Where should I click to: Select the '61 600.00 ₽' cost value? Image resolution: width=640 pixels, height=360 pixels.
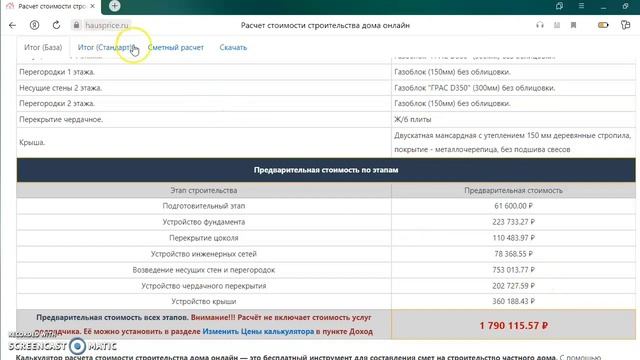tap(513, 206)
